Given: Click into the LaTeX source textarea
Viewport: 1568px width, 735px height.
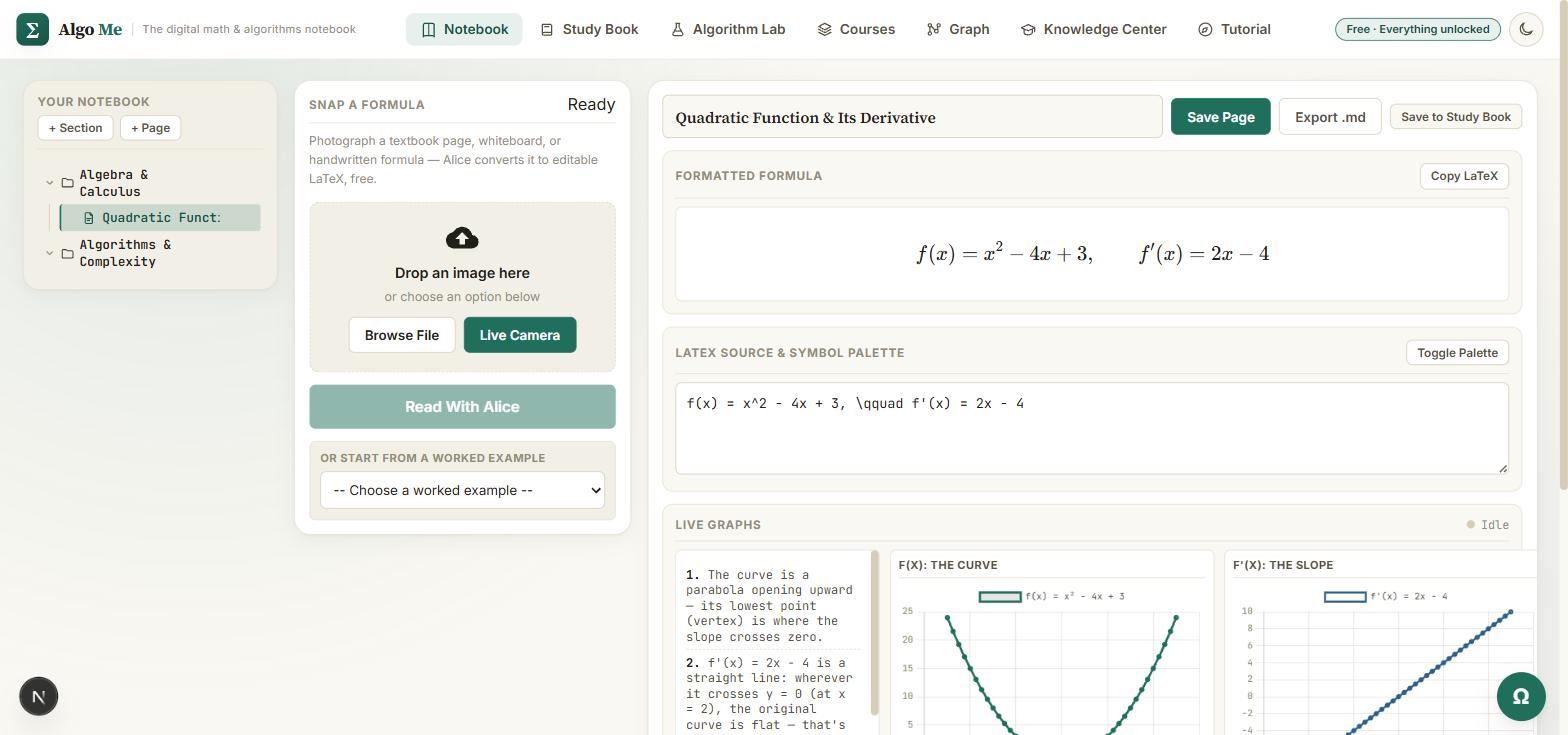Looking at the screenshot, I should click(x=1092, y=428).
